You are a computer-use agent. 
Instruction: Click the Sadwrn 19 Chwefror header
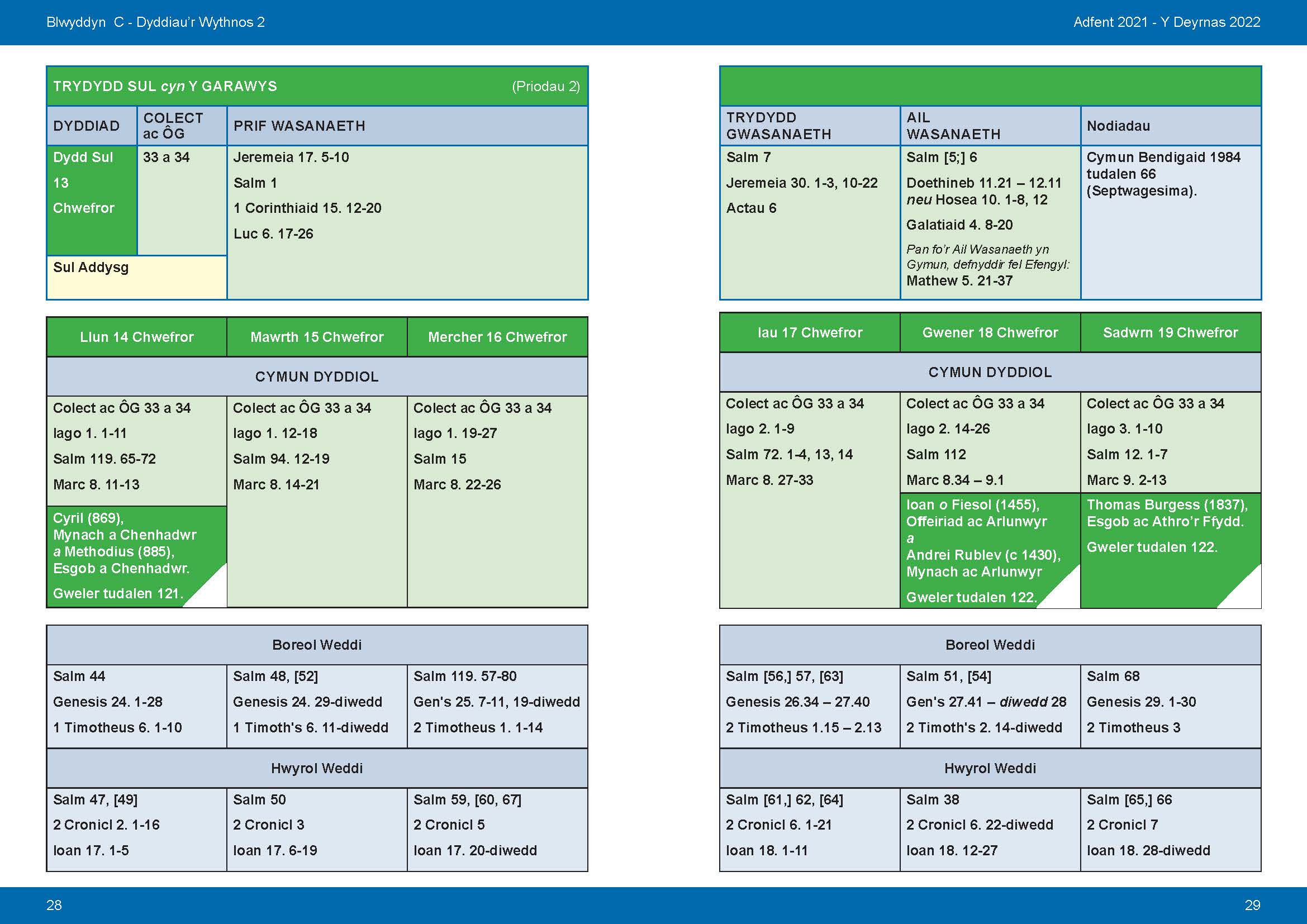click(x=1171, y=332)
